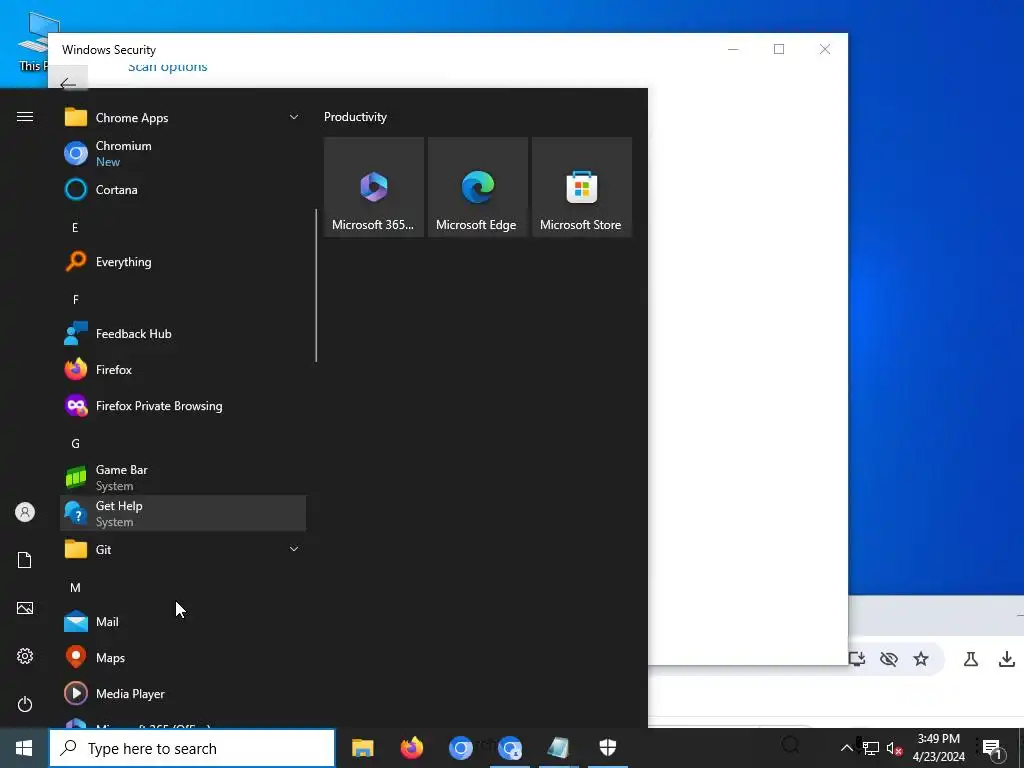Open Game Bar
Screen dimensions: 1024x768
183,477
